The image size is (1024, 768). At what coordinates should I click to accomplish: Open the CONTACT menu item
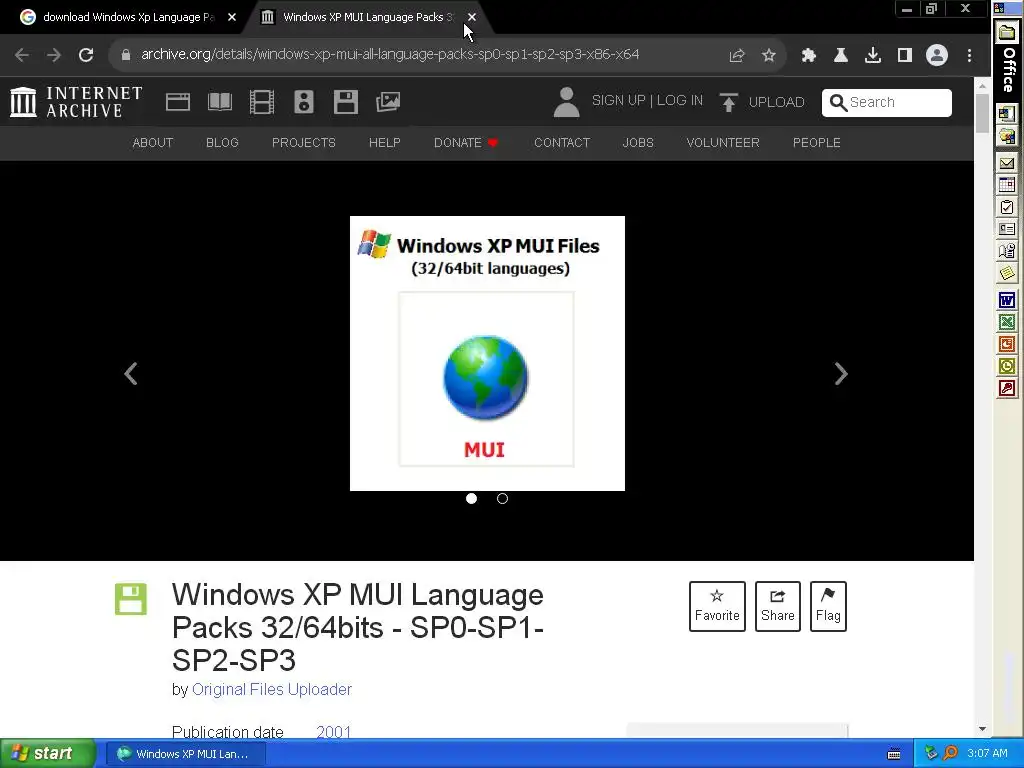tap(562, 142)
